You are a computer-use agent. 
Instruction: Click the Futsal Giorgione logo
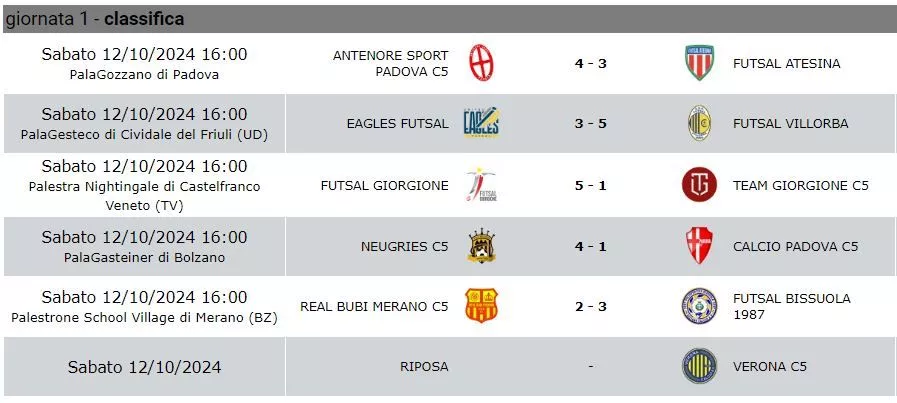point(481,185)
